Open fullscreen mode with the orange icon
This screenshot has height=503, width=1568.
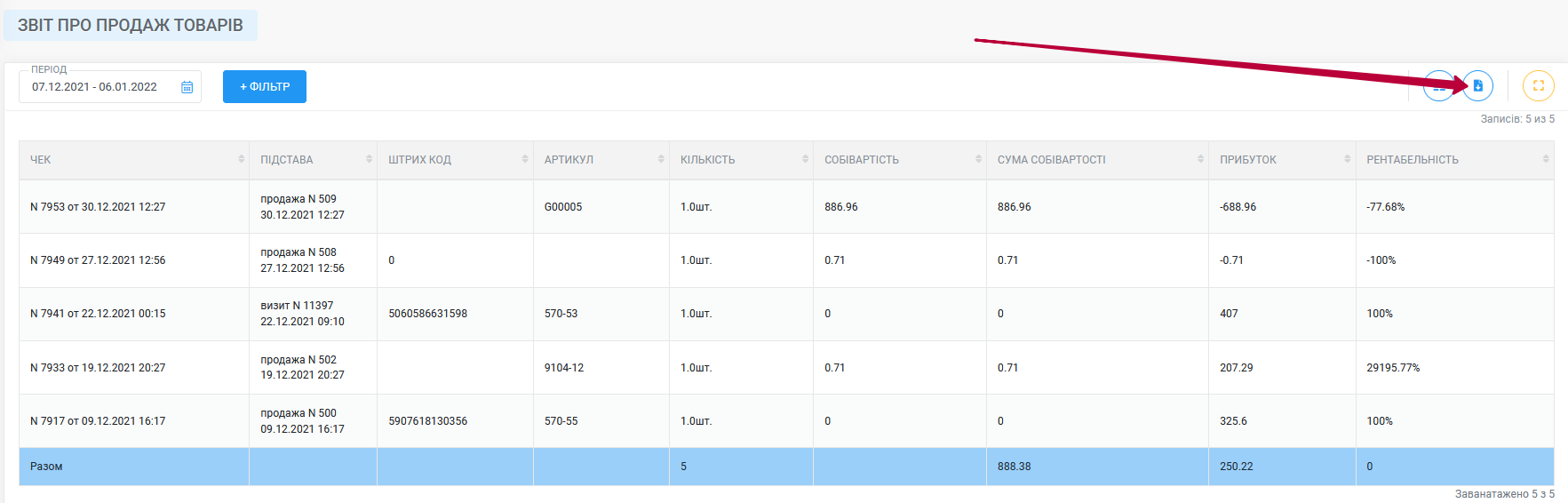pyautogui.click(x=1539, y=86)
